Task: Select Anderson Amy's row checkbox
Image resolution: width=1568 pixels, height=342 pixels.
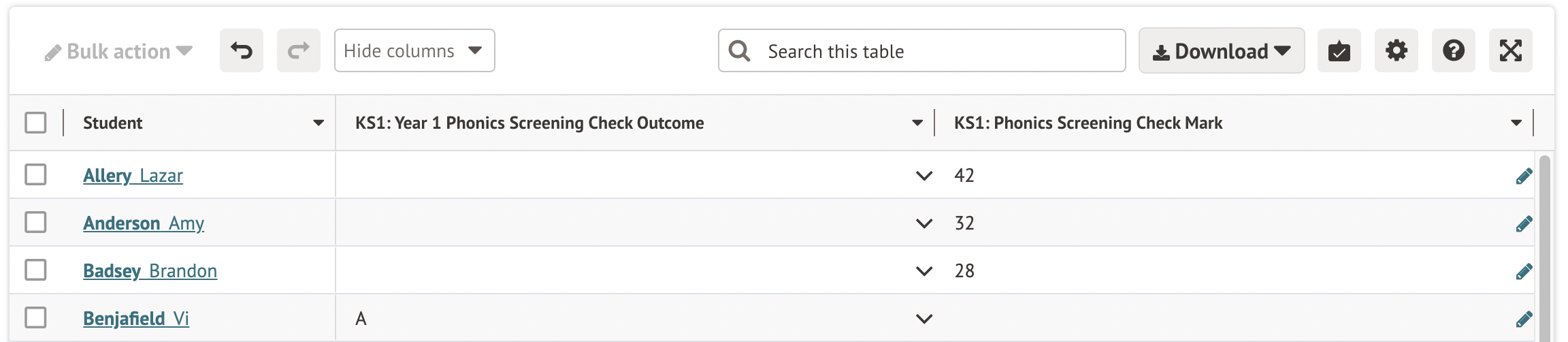Action: pos(35,222)
